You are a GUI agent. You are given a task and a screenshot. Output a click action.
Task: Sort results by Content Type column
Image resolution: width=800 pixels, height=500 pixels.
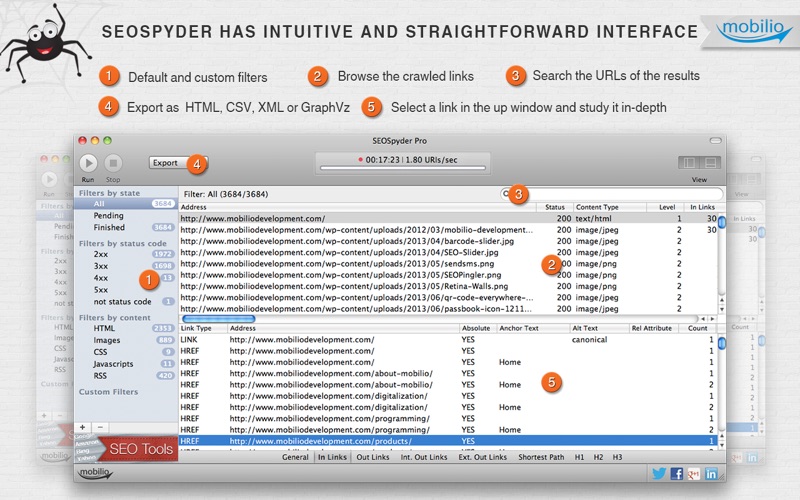(610, 207)
